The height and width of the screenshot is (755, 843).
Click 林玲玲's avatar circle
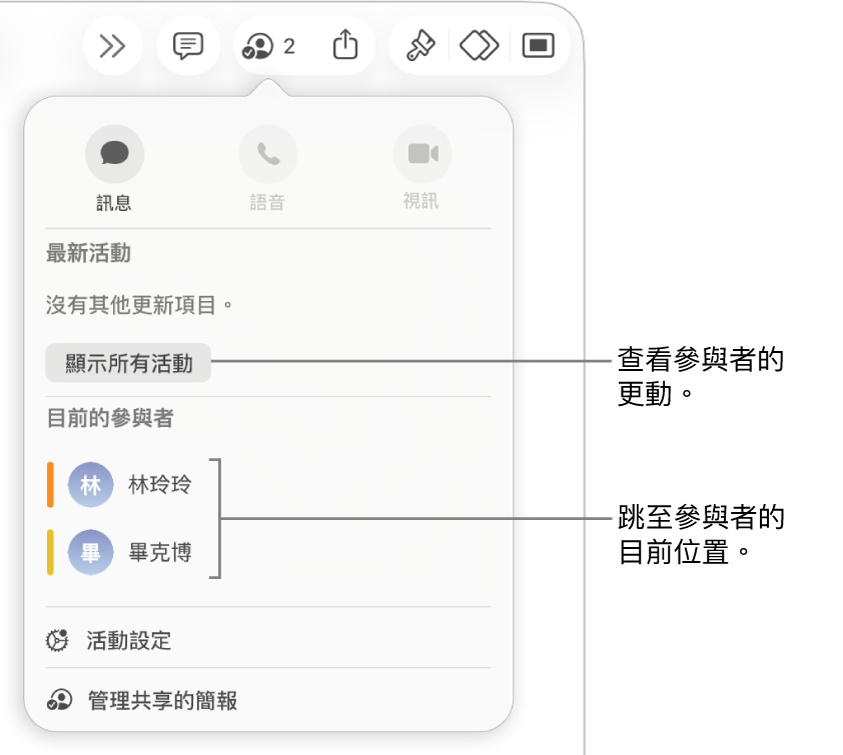(x=89, y=485)
